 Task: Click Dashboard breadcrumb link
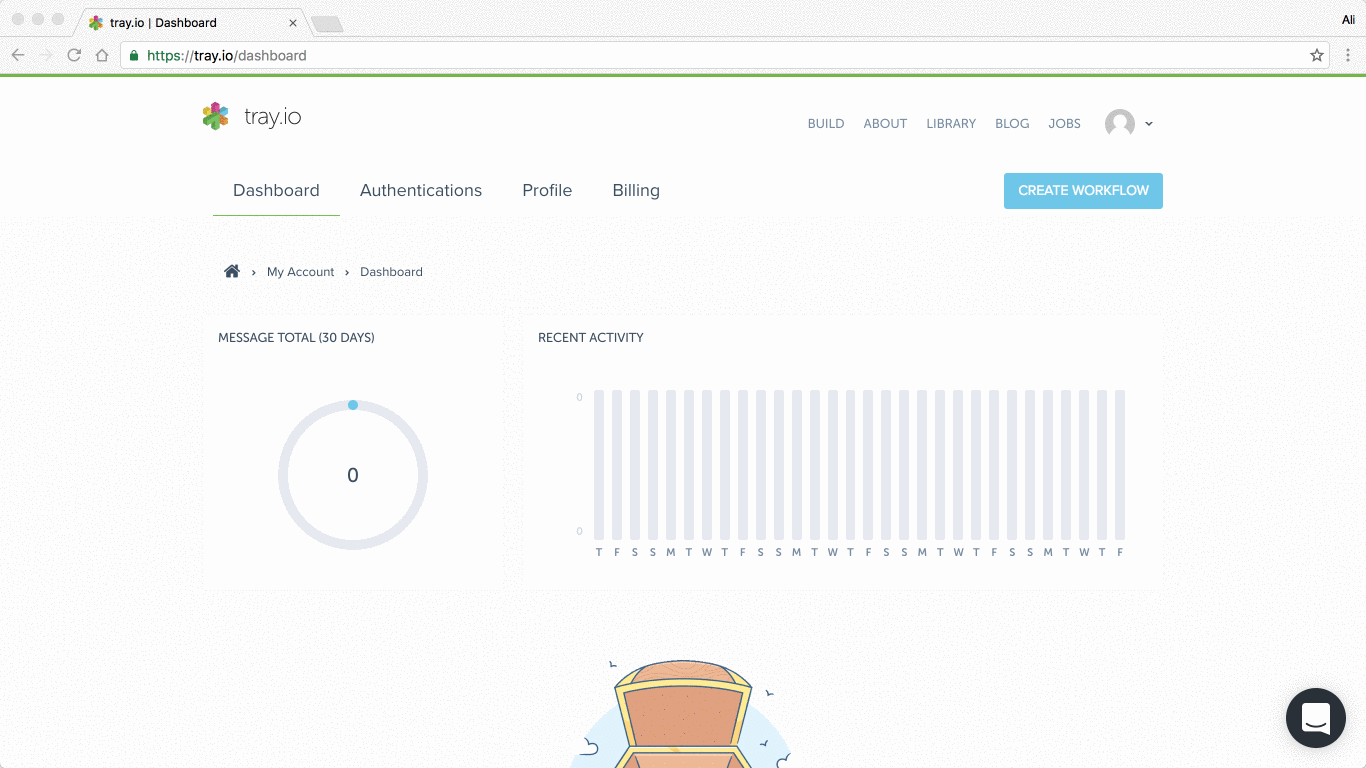point(391,272)
